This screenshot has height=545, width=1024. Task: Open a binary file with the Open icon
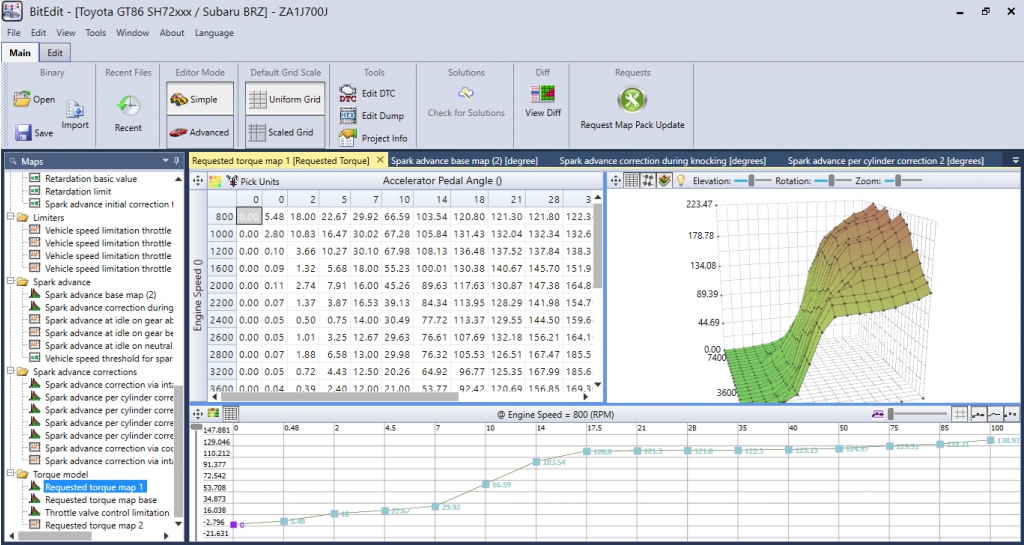(22, 99)
